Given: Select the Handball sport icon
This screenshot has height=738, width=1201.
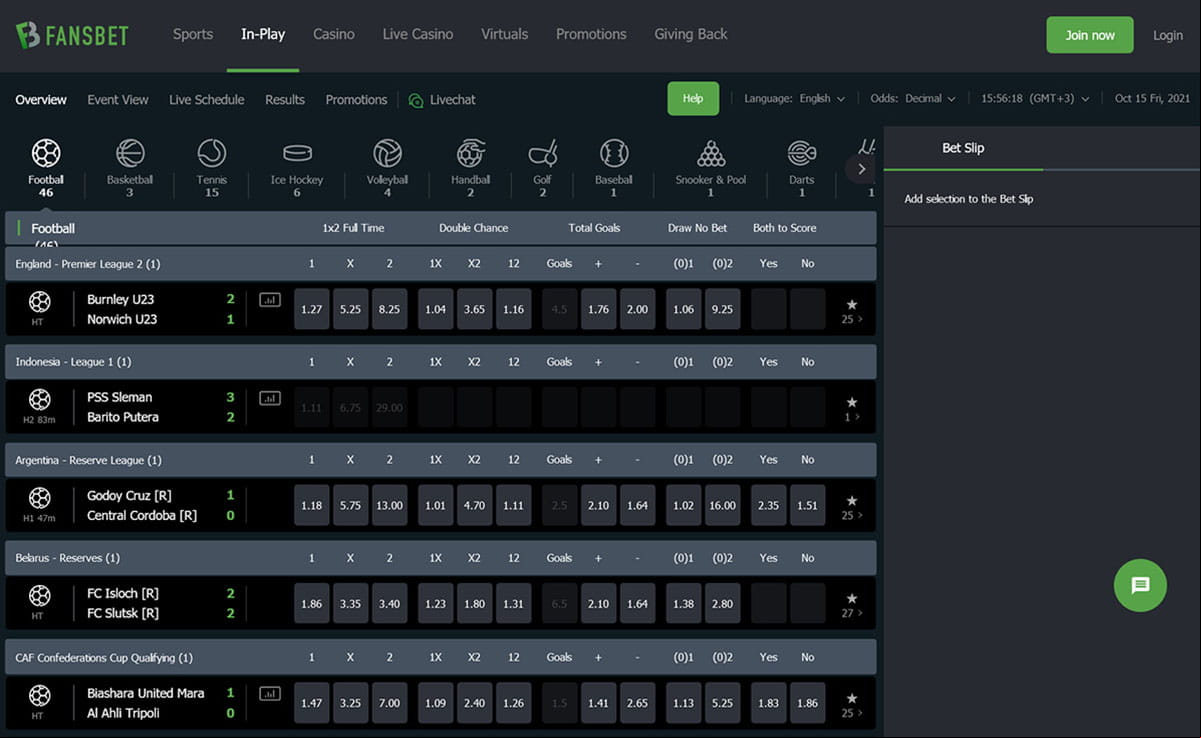Looking at the screenshot, I should (470, 153).
